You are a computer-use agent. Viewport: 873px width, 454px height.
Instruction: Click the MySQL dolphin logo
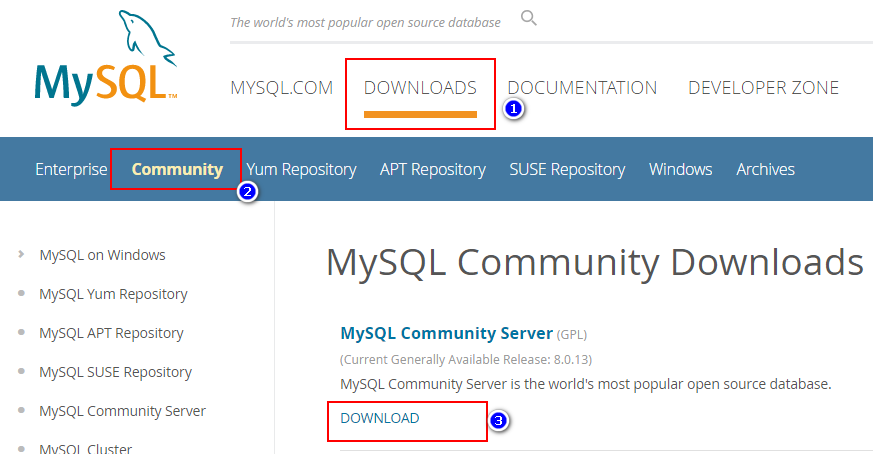point(106,58)
